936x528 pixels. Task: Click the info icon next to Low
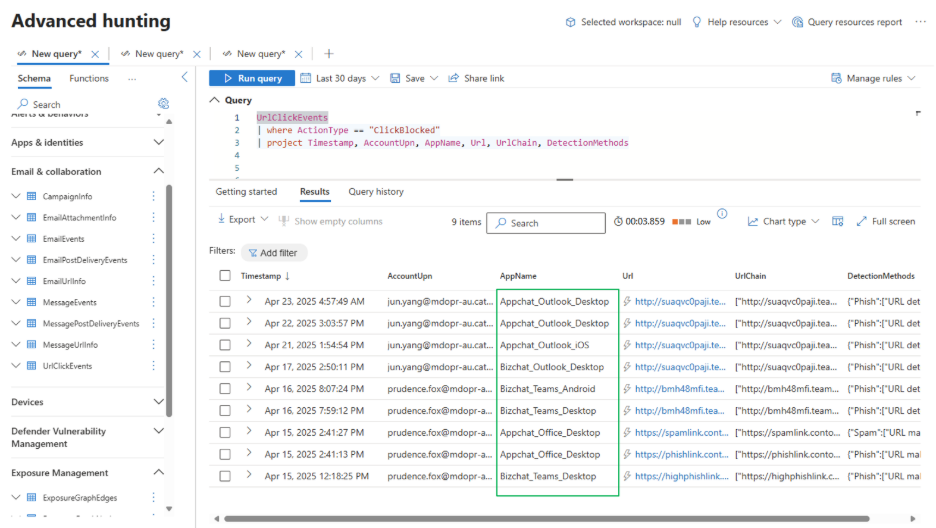click(722, 214)
